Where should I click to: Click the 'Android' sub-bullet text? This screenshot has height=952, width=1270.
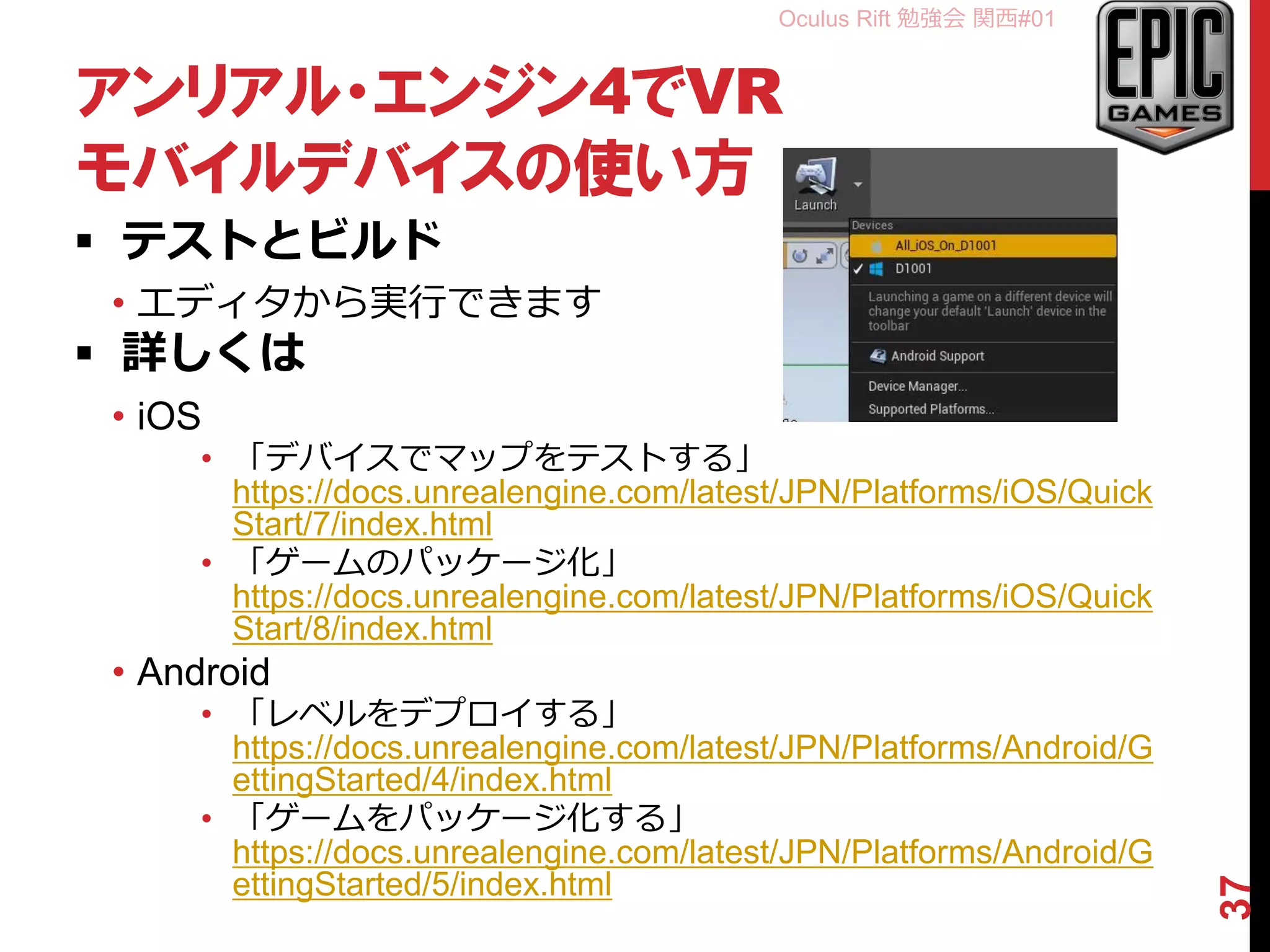(203, 671)
